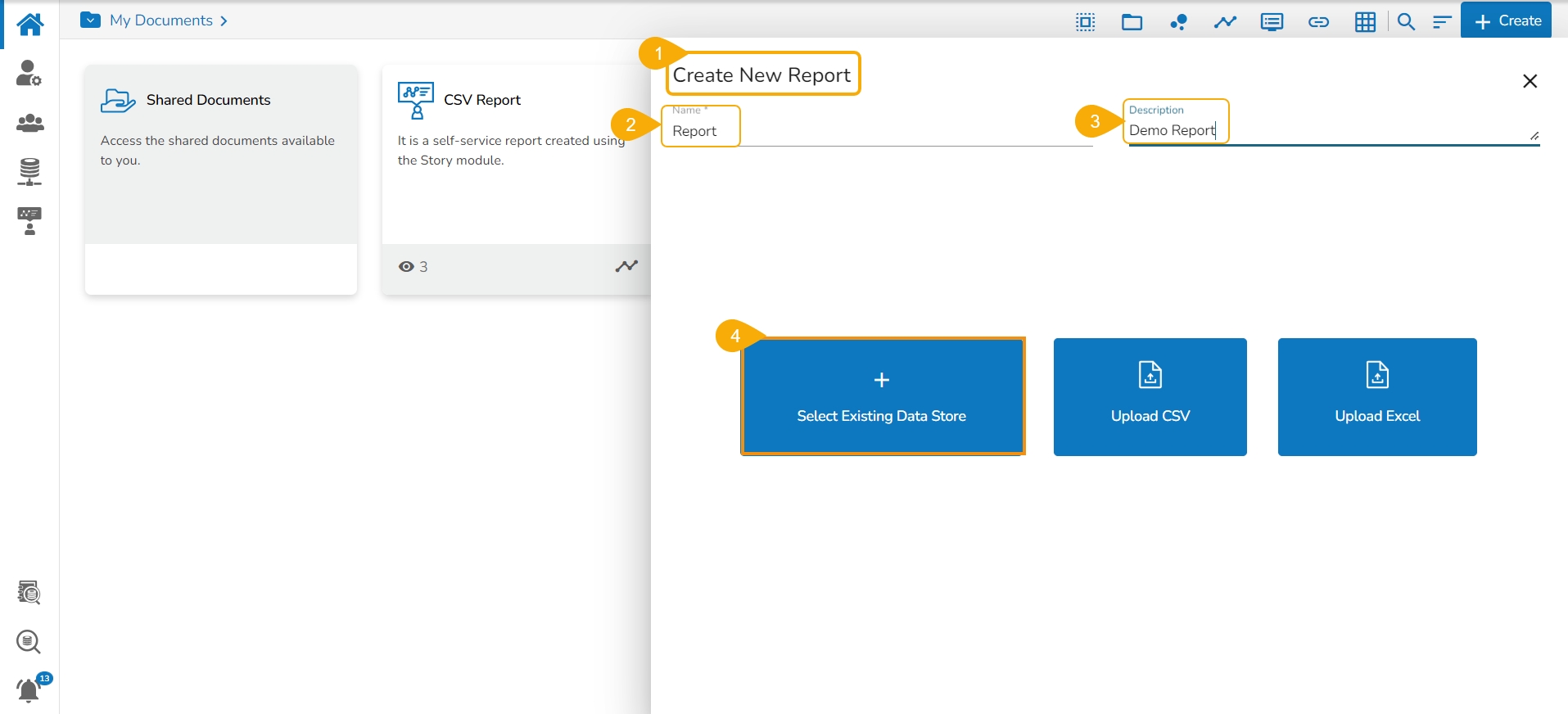Click the Create New Report heading

(x=761, y=75)
